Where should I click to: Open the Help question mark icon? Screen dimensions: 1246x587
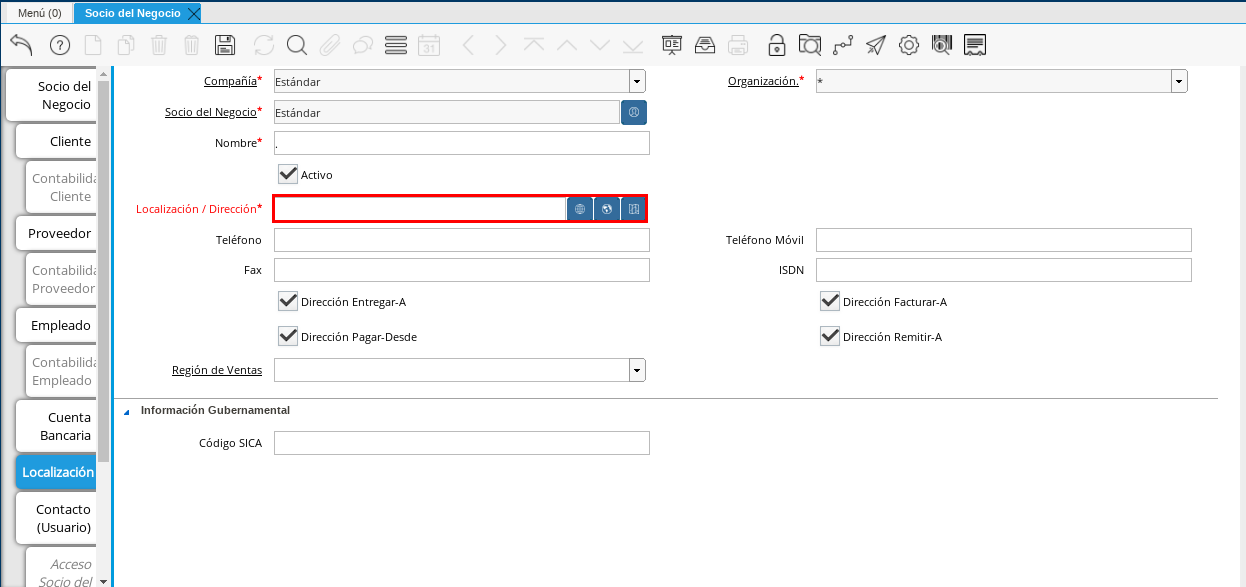[60, 45]
